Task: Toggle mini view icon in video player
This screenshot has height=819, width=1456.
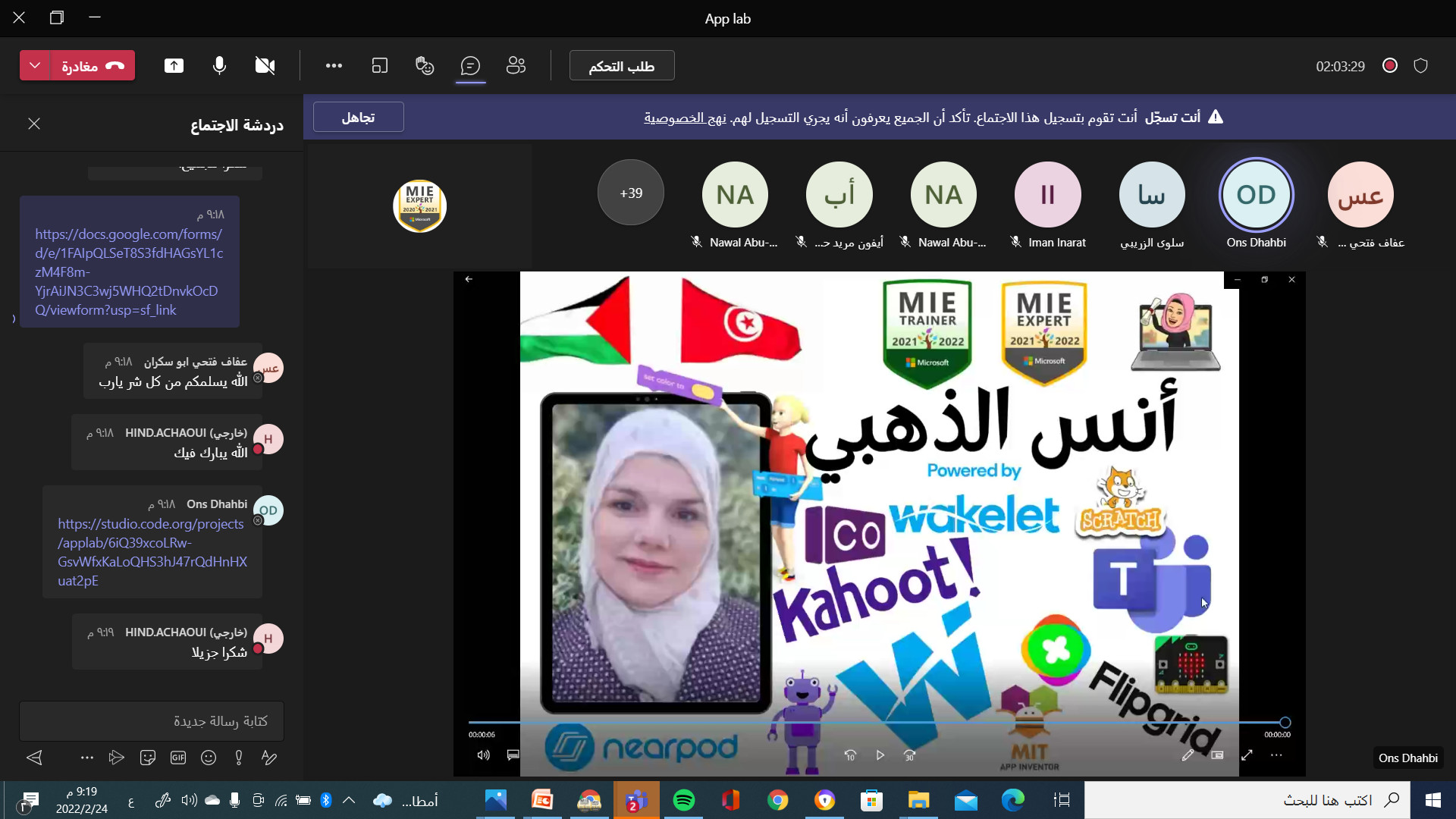Action: 1218,755
